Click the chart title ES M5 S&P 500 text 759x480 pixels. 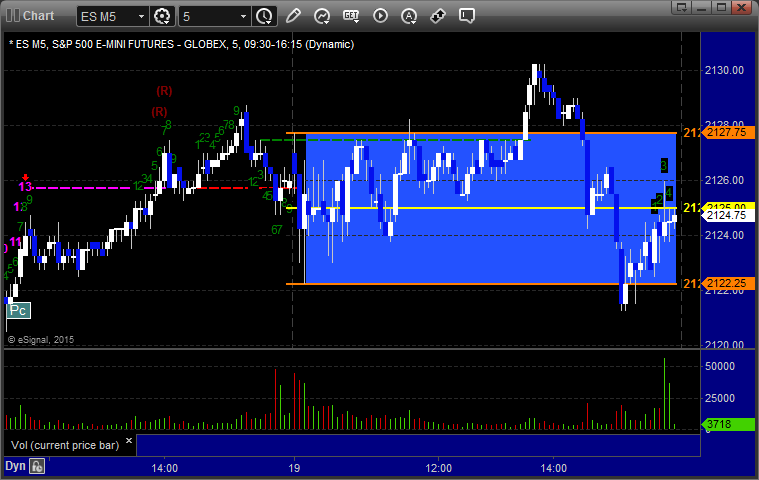pos(182,45)
